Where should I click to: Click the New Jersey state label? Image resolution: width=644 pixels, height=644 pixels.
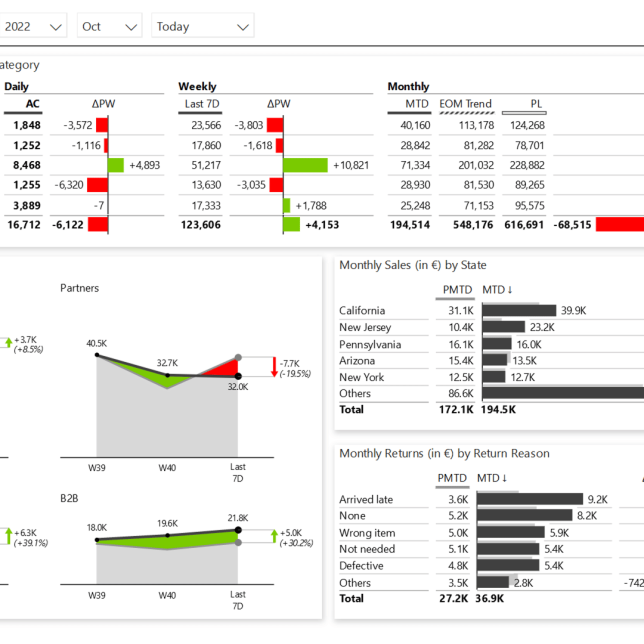click(x=365, y=327)
